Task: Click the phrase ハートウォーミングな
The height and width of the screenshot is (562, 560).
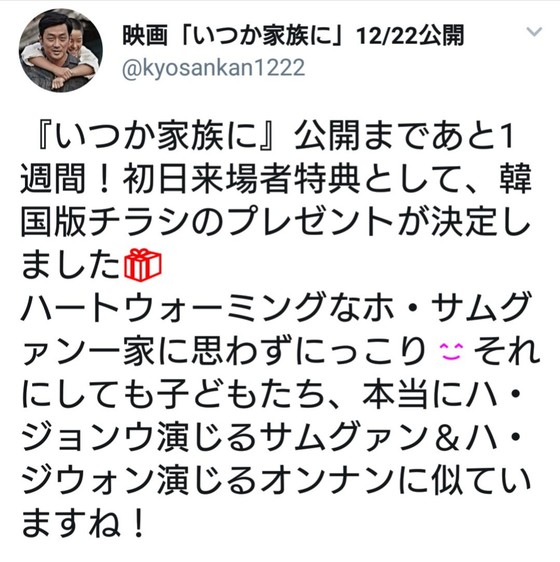Action: click(x=191, y=308)
